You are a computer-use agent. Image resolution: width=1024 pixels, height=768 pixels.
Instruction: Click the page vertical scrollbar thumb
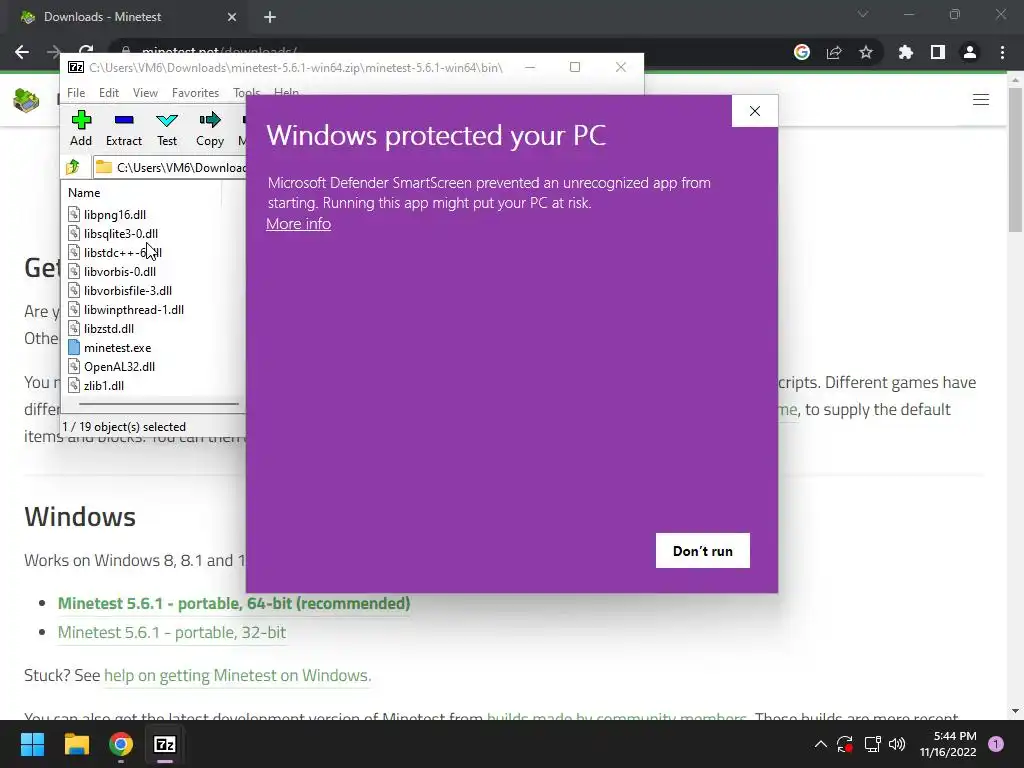[x=1015, y=159]
